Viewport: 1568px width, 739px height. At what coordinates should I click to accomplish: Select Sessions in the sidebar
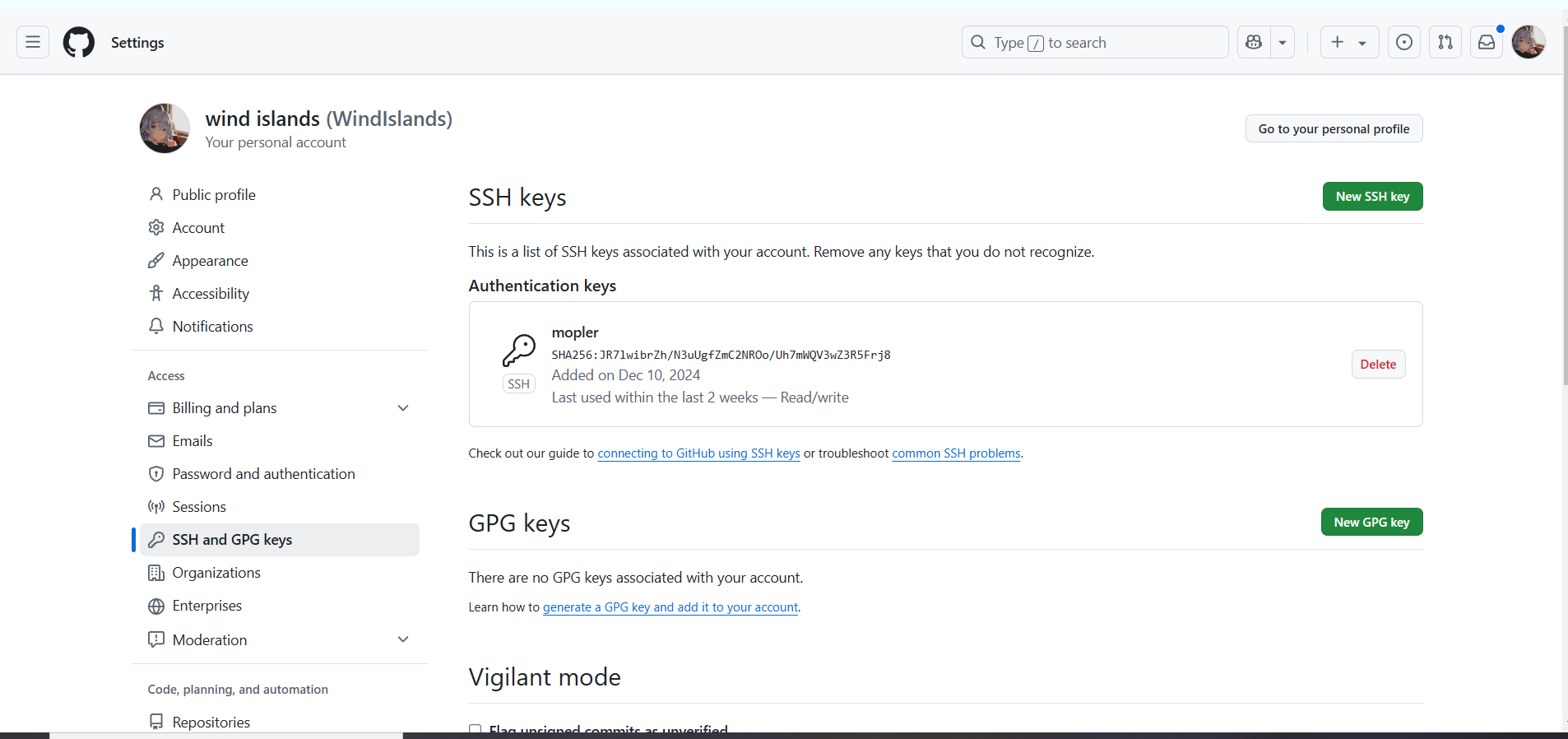point(199,507)
